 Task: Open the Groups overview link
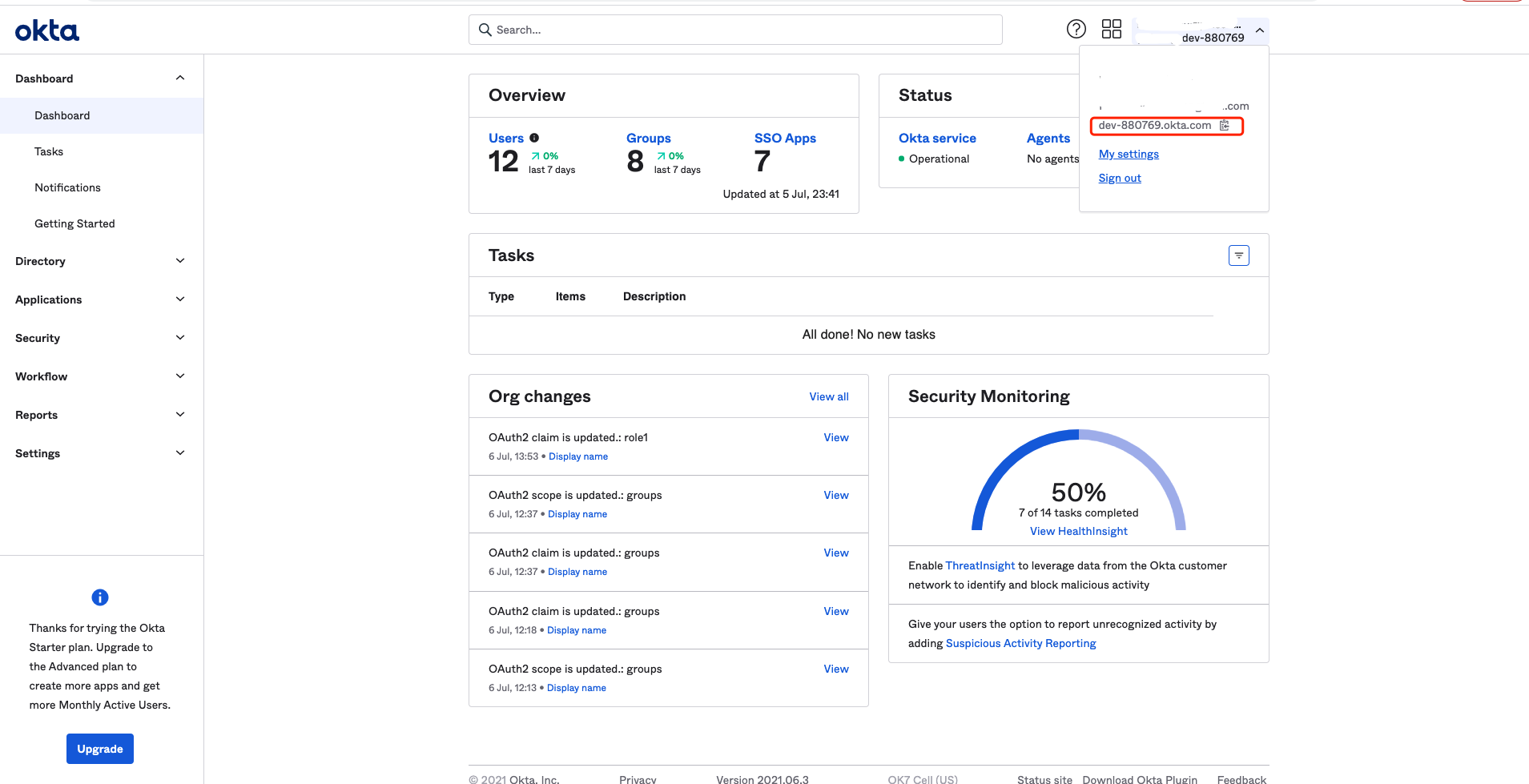(649, 138)
